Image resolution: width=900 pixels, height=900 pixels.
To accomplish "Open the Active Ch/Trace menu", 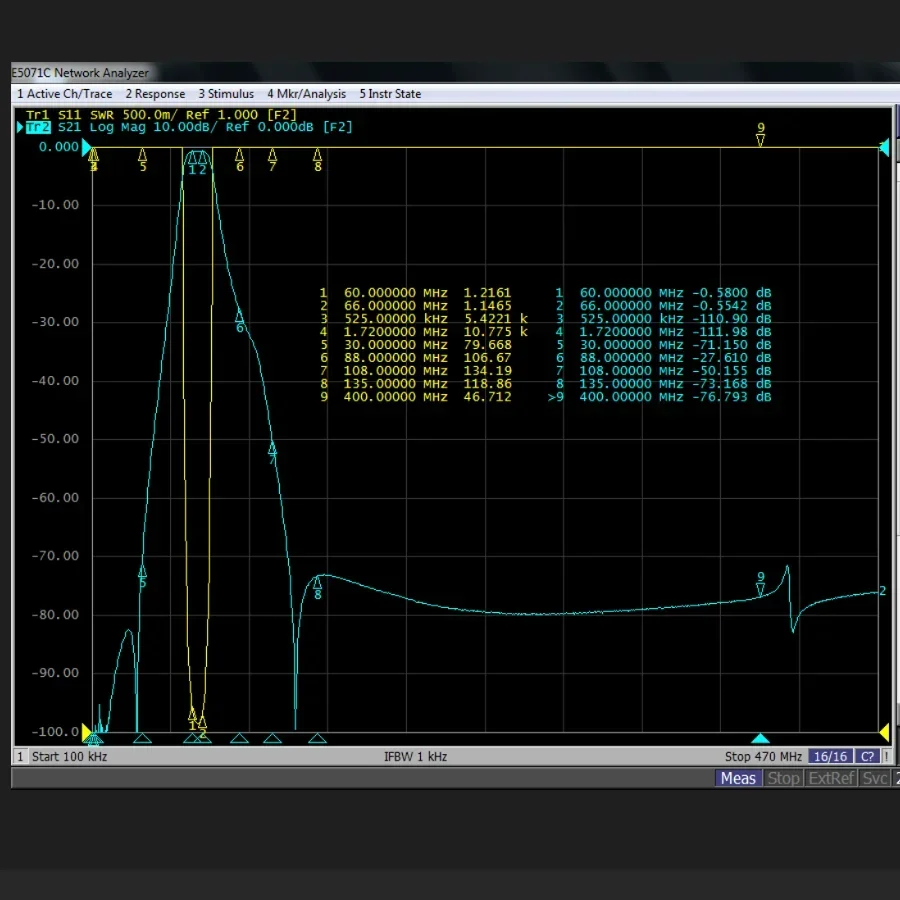I will (65, 94).
